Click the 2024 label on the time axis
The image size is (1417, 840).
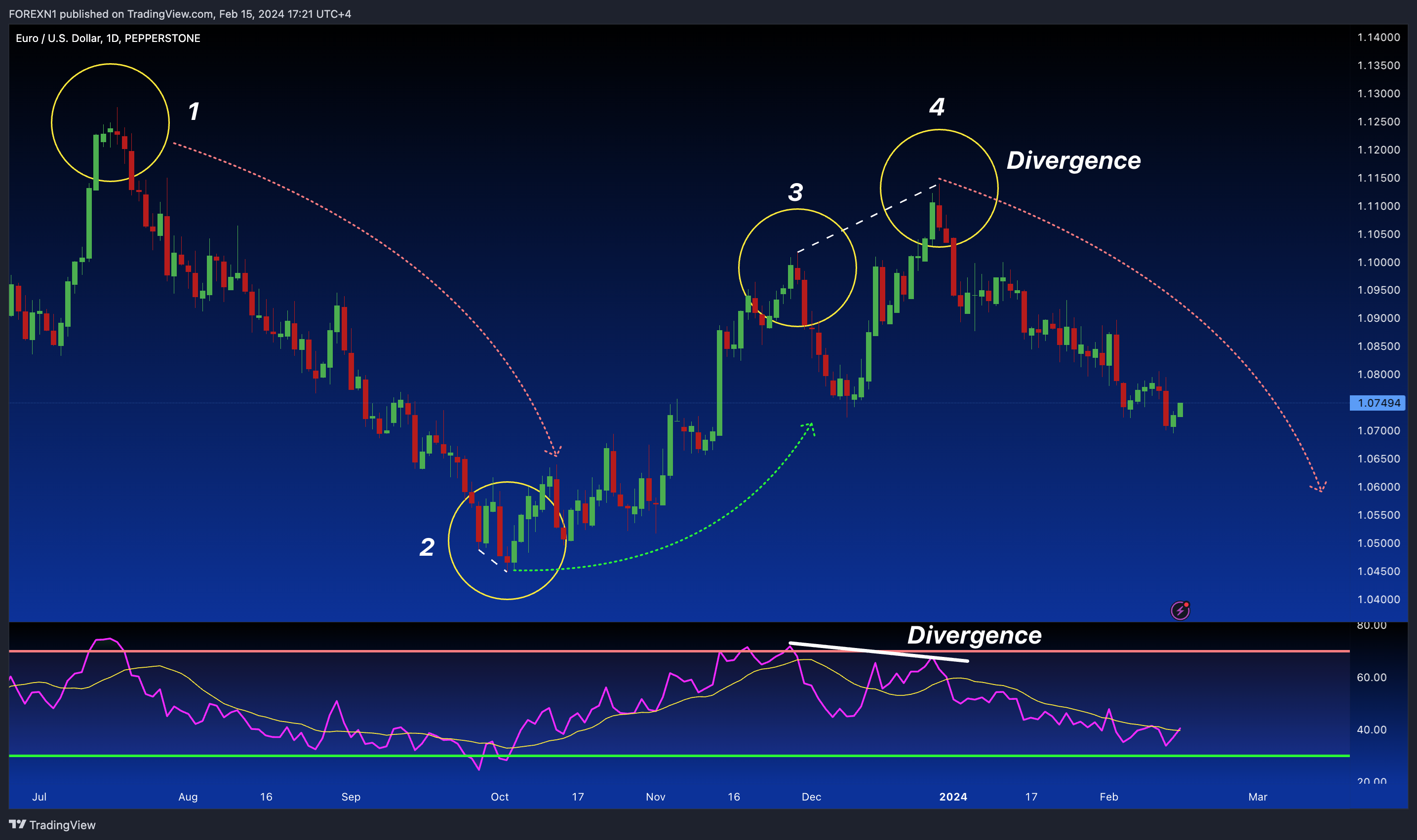coord(953,797)
